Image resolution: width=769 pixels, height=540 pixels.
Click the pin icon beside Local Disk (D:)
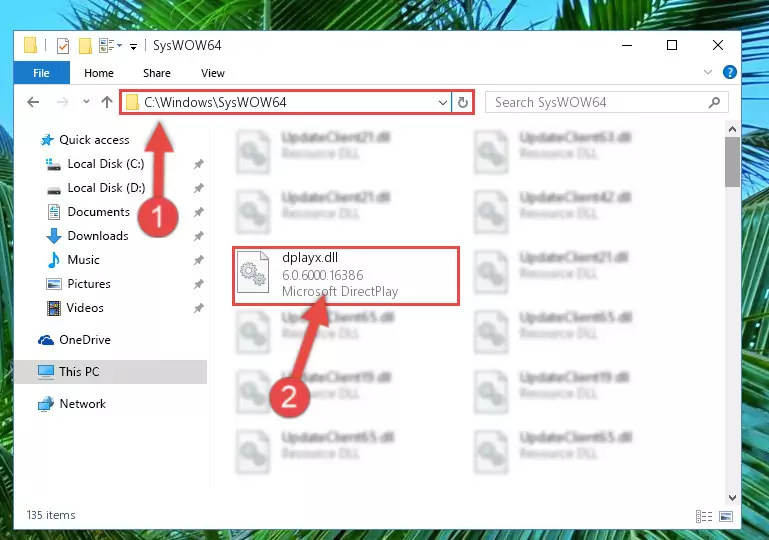(199, 188)
